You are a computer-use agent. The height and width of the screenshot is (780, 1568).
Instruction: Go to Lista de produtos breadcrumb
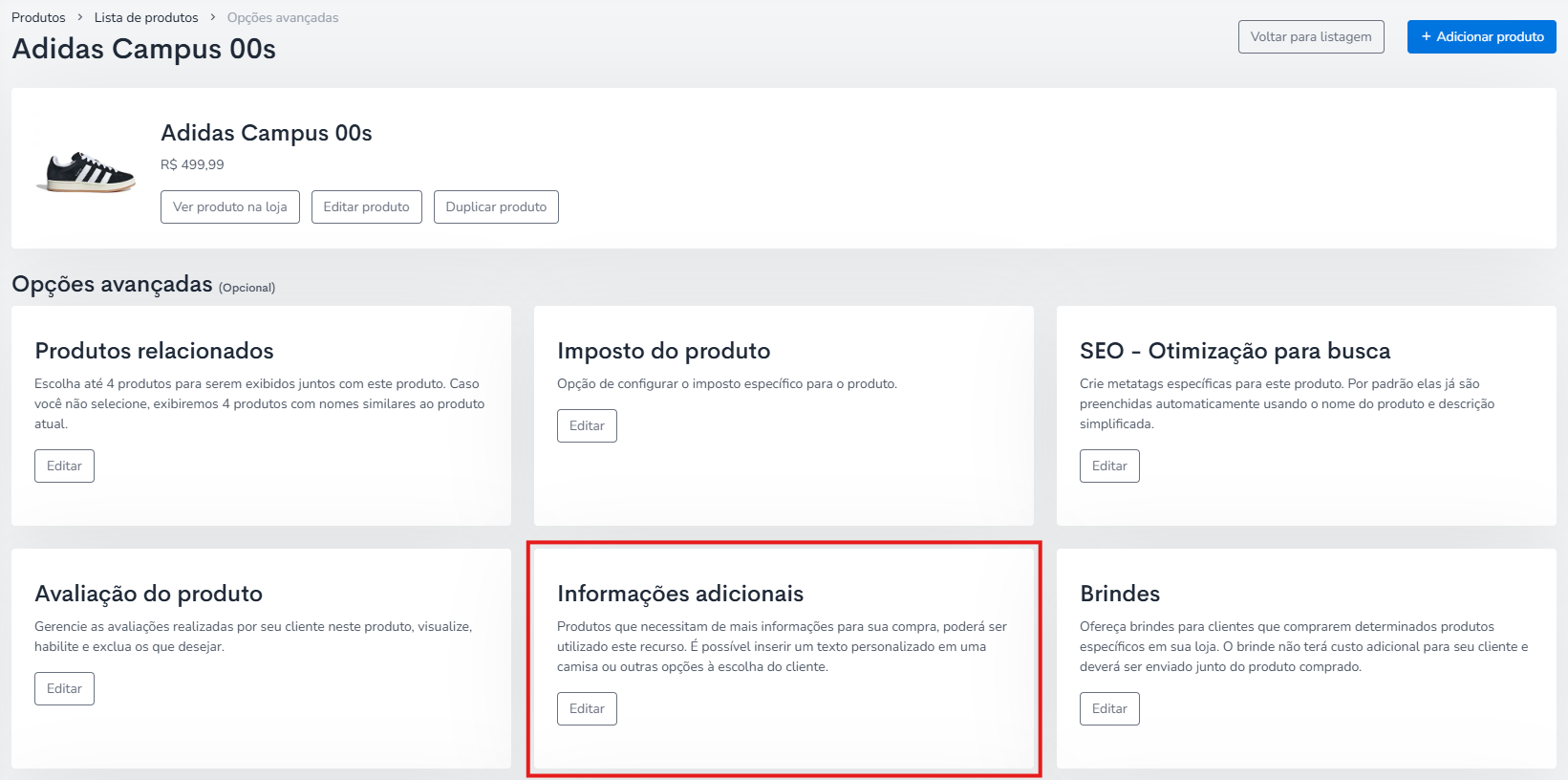(146, 17)
